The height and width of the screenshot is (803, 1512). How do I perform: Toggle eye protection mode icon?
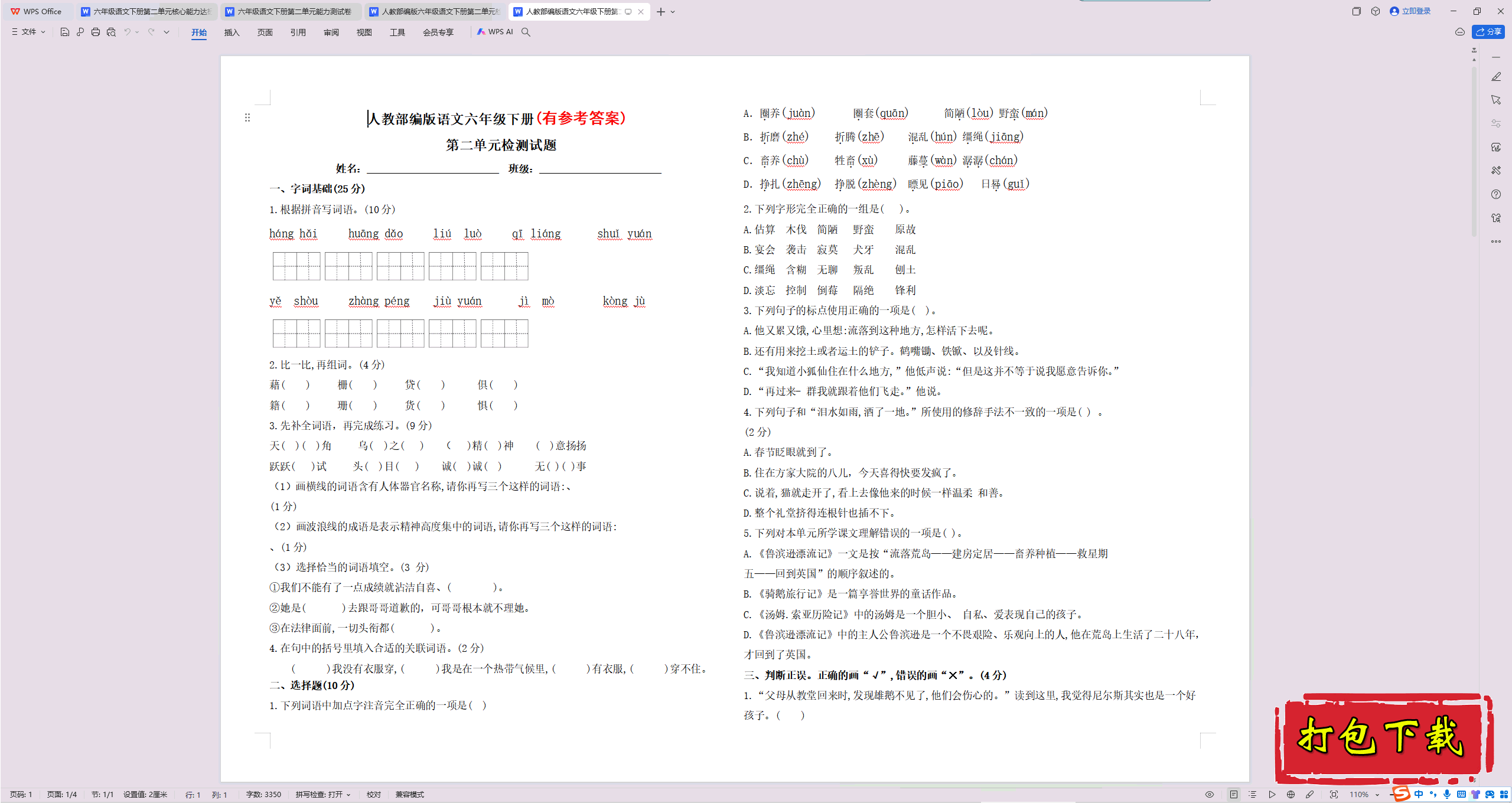coord(1210,795)
